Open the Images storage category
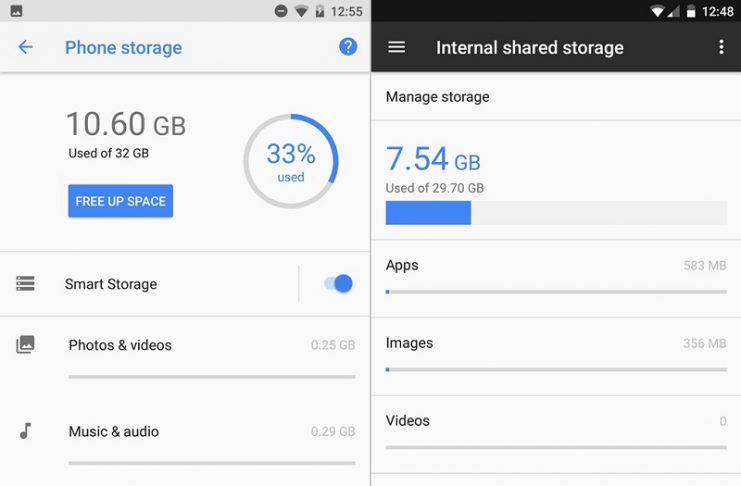The height and width of the screenshot is (486, 741). [555, 354]
